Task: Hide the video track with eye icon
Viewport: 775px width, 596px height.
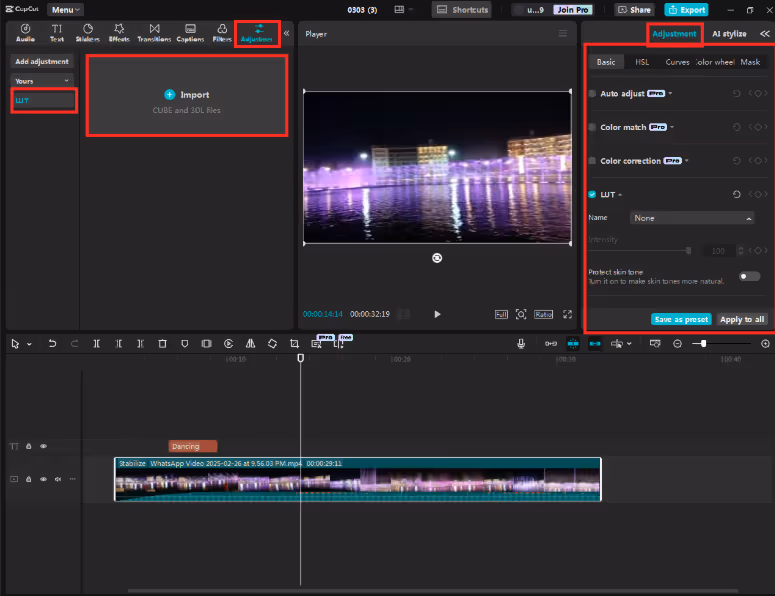Action: [x=43, y=479]
